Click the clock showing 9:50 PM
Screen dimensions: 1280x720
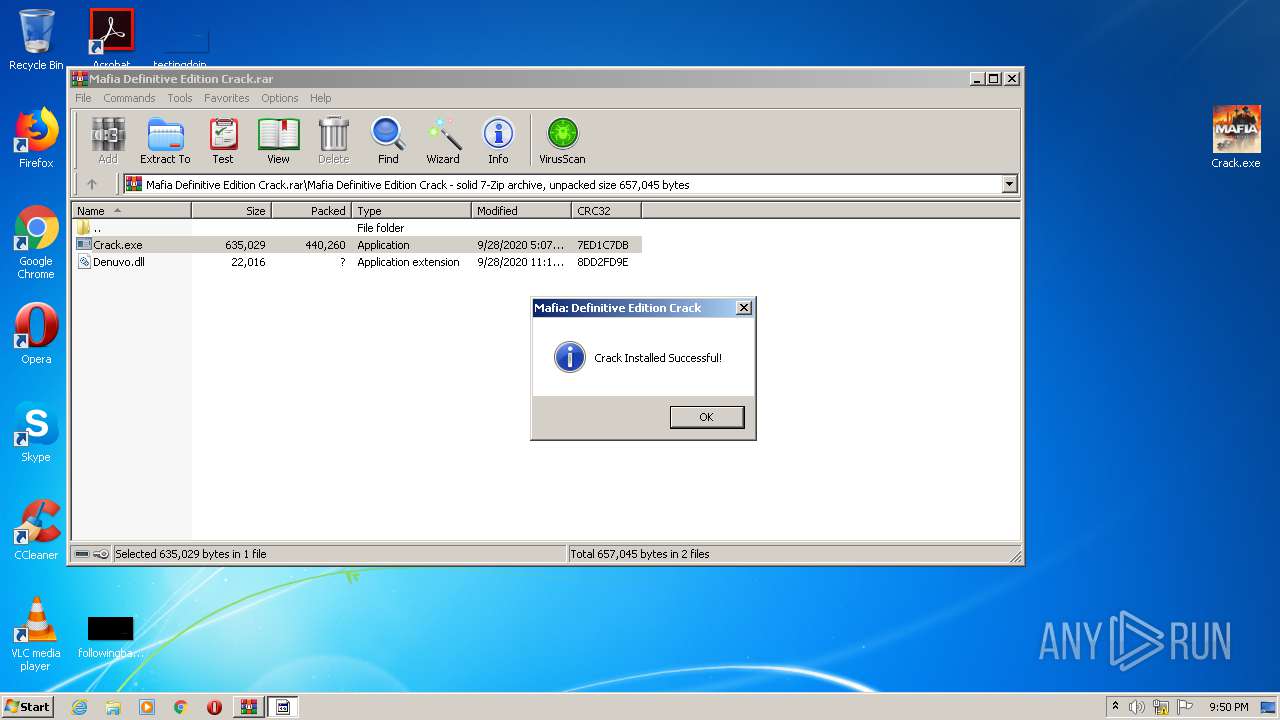[x=1228, y=707]
